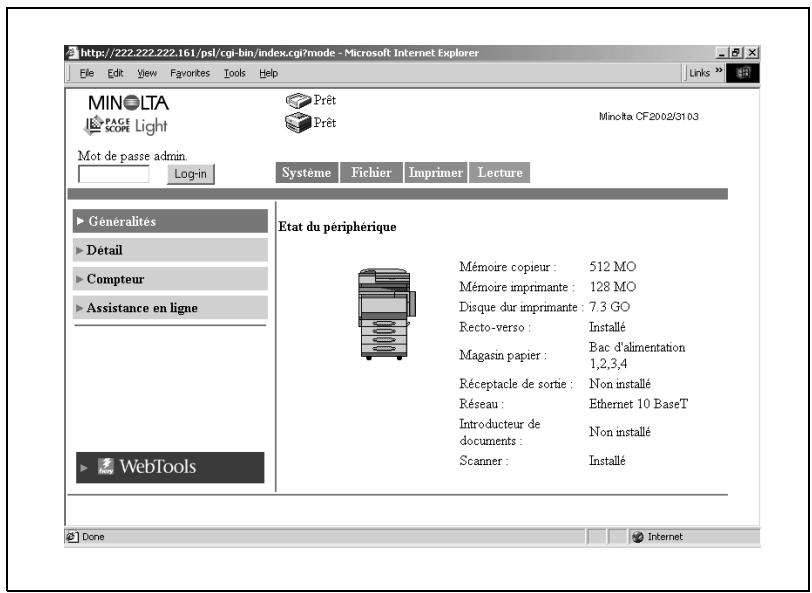The image size is (812, 593).
Task: Click the page icon beside Done
Action: coord(72,537)
